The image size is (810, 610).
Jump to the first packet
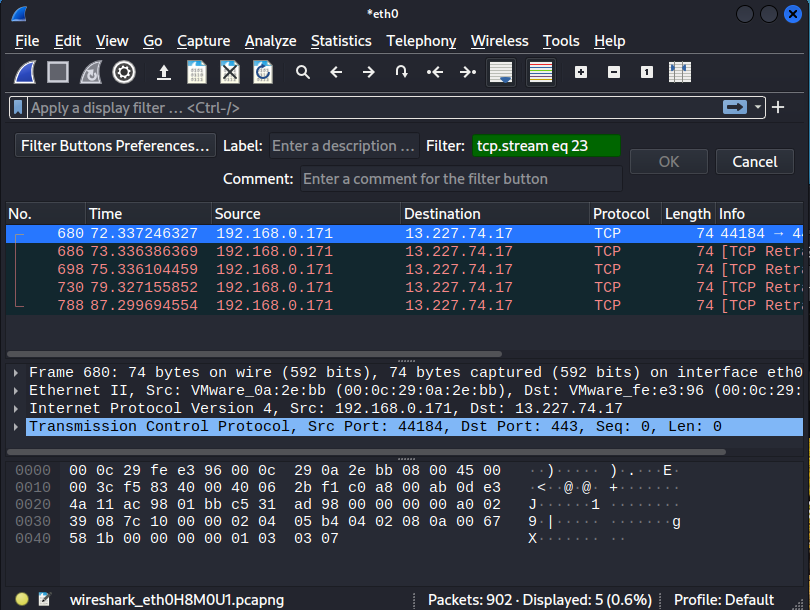(435, 72)
